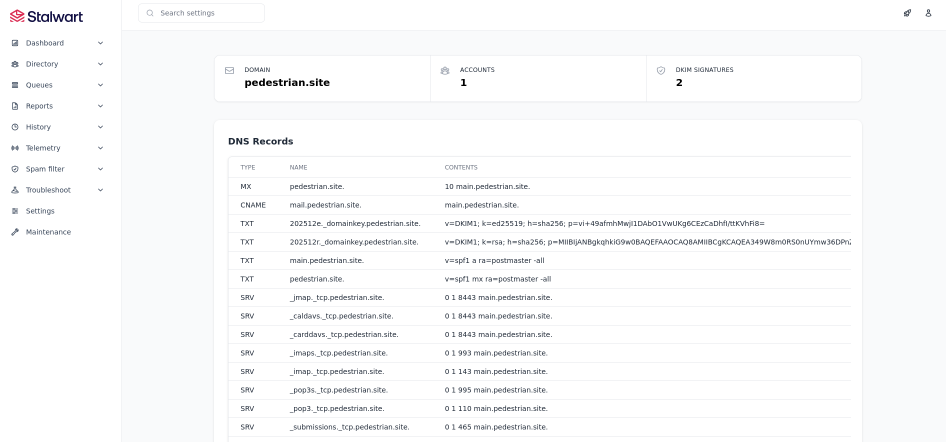
Task: Click the Queues sidebar icon
Action: click(15, 85)
